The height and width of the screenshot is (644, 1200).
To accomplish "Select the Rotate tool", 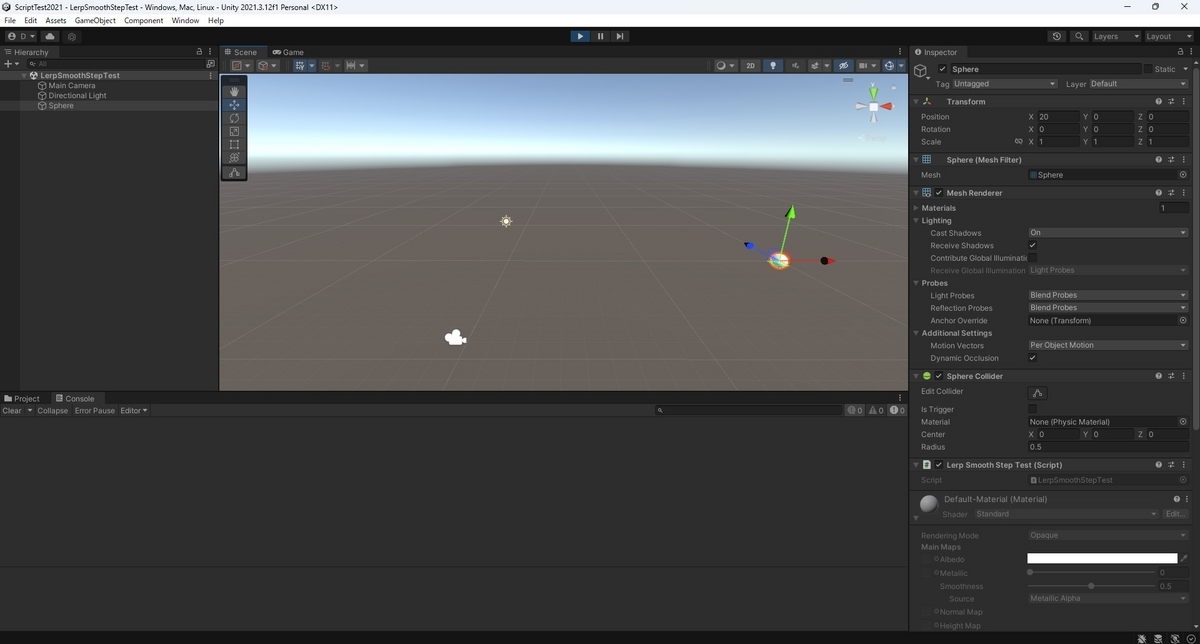I will (234, 117).
